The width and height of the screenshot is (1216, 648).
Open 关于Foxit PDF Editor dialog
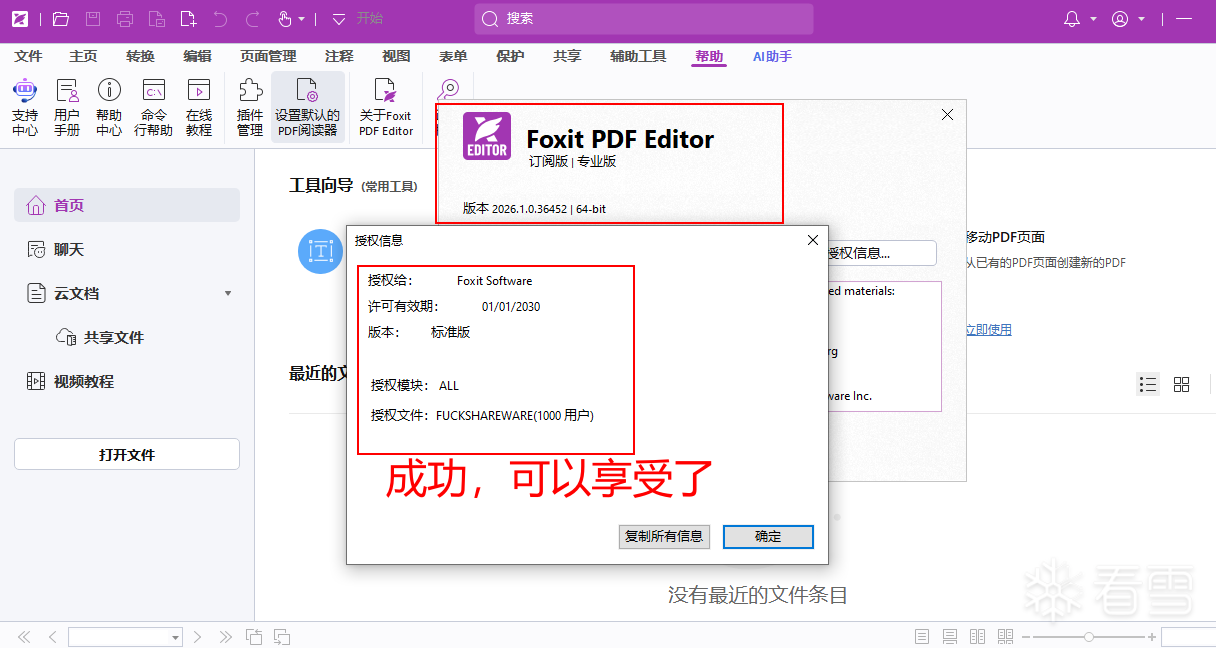(x=385, y=107)
